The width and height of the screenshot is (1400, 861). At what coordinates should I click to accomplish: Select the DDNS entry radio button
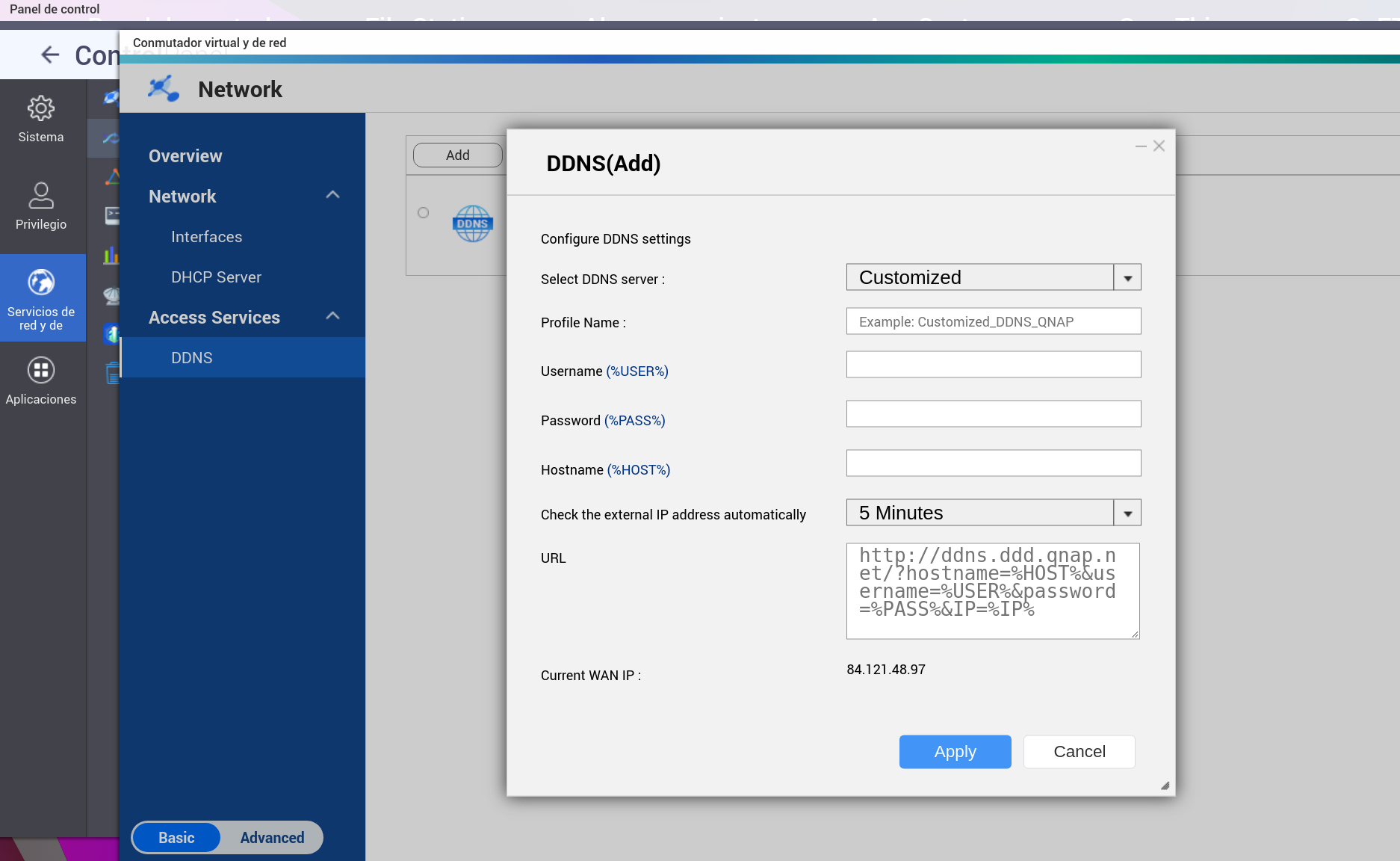coord(424,213)
